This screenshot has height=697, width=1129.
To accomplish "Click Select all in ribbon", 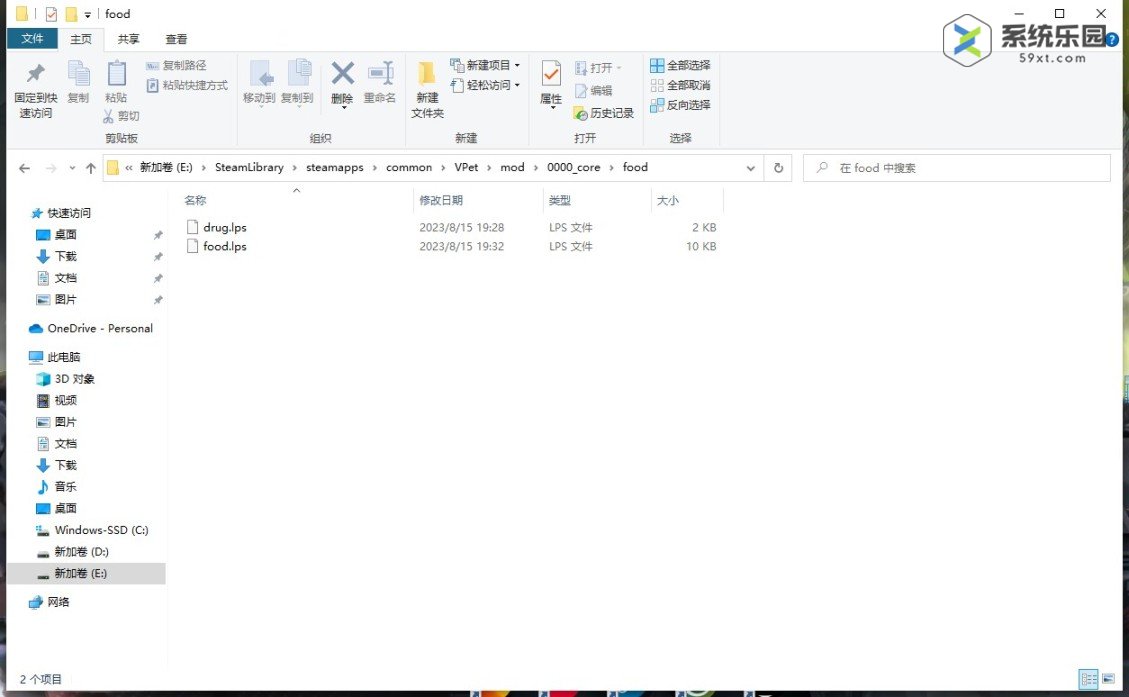I will (x=680, y=65).
